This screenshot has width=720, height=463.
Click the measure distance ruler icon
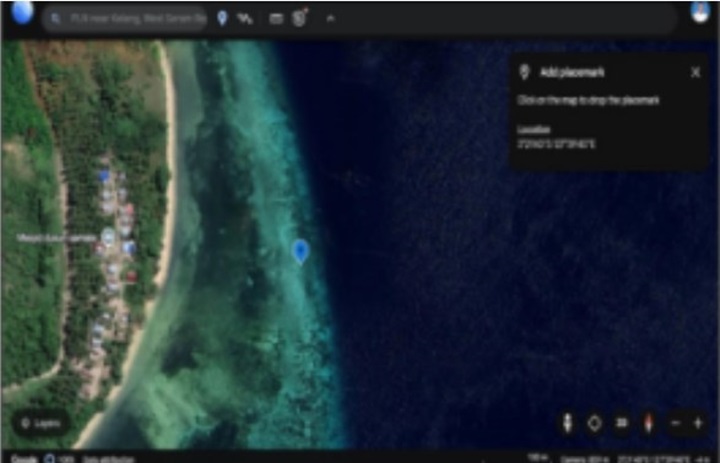pyautogui.click(x=276, y=19)
